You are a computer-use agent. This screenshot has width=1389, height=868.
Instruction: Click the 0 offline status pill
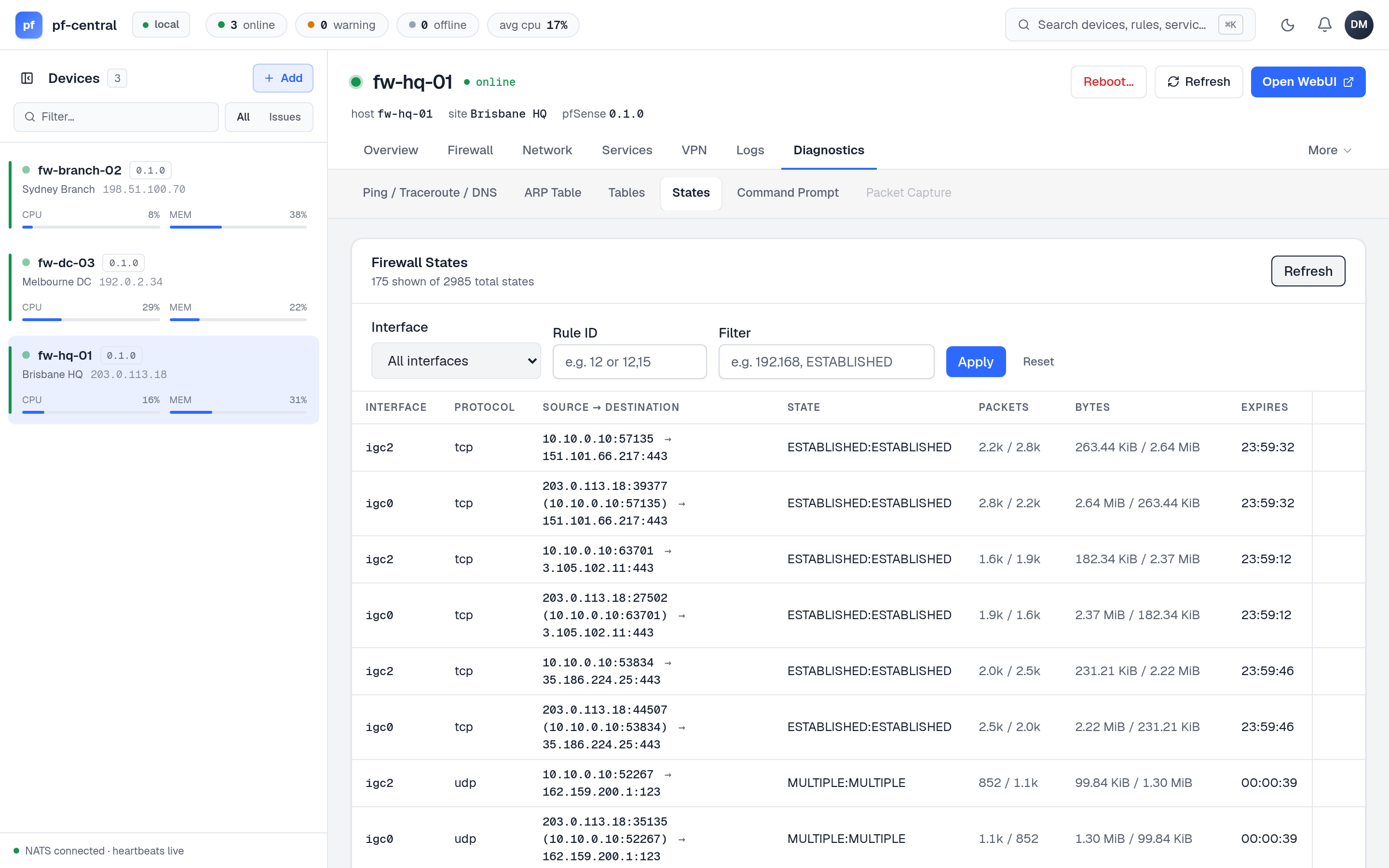tap(437, 25)
